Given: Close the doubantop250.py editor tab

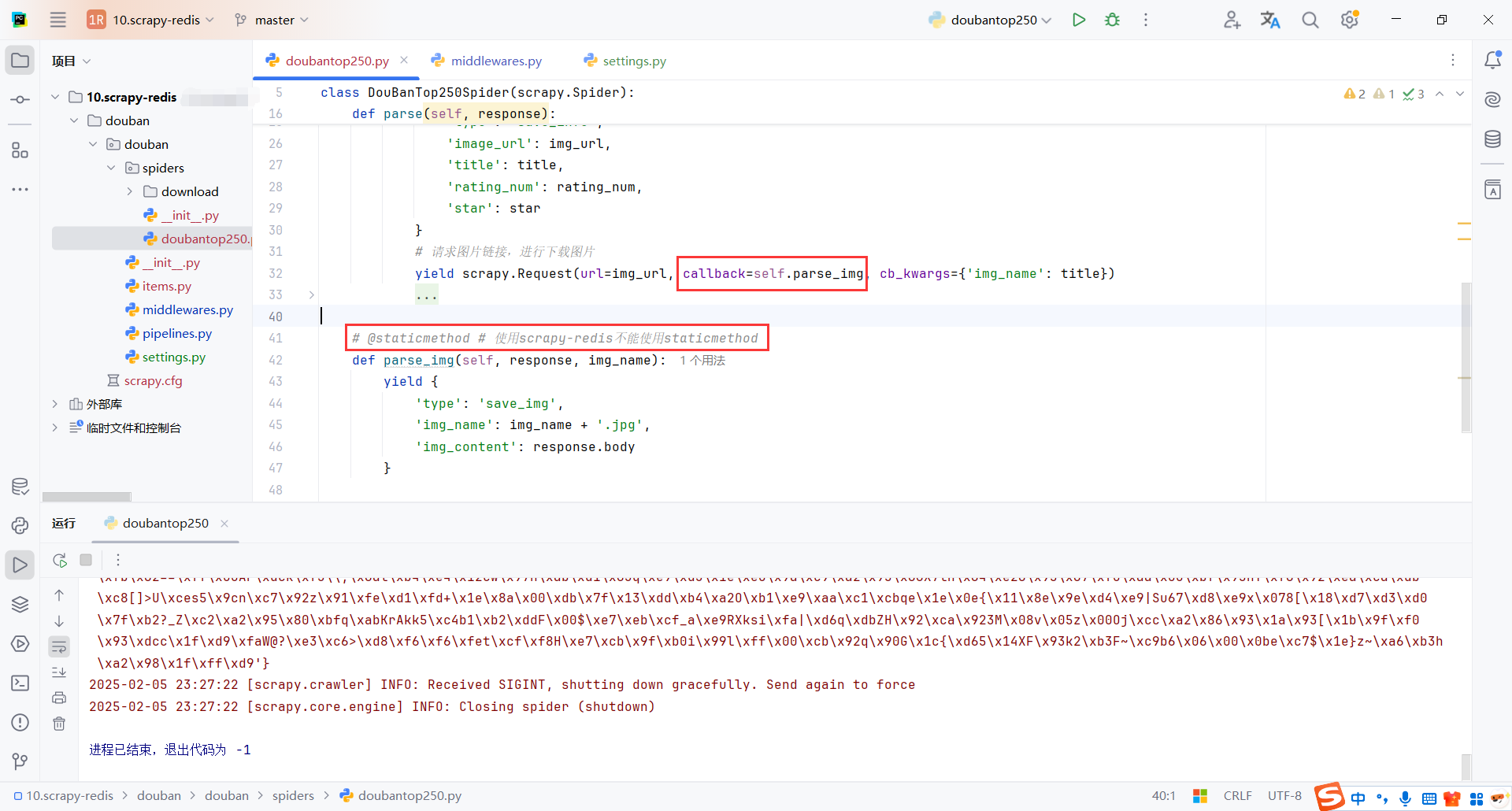Looking at the screenshot, I should (404, 60).
